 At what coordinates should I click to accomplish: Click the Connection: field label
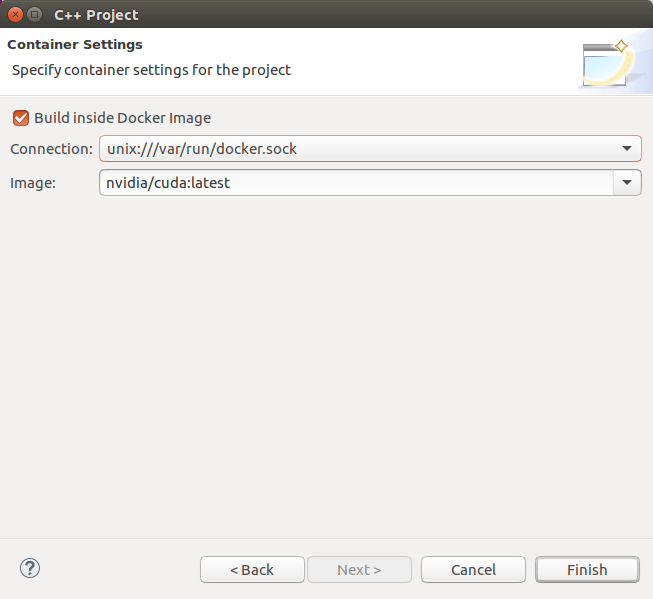pos(51,149)
